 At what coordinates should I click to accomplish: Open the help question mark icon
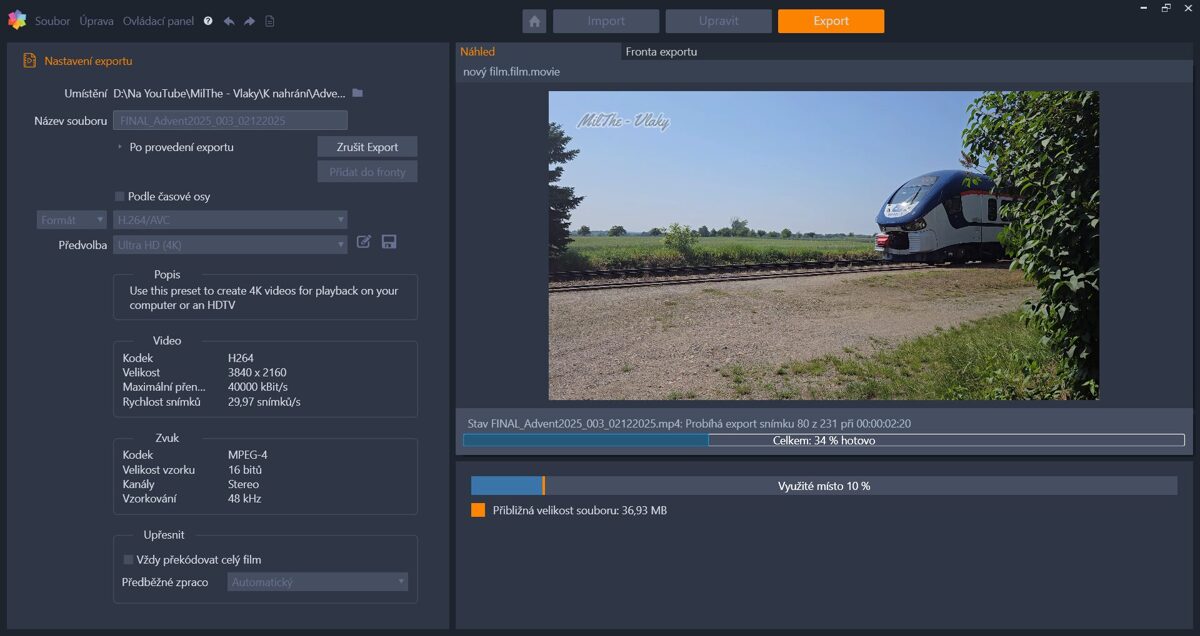208,21
